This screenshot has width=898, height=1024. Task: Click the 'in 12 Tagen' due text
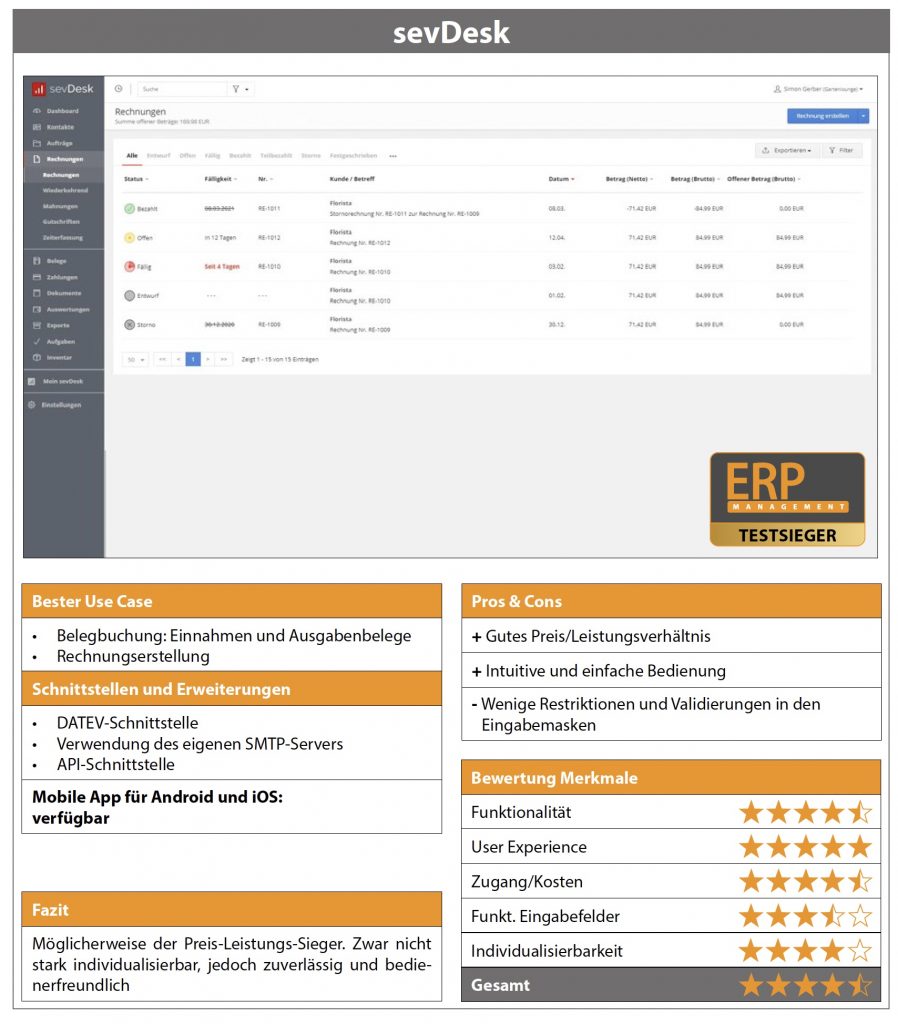220,238
